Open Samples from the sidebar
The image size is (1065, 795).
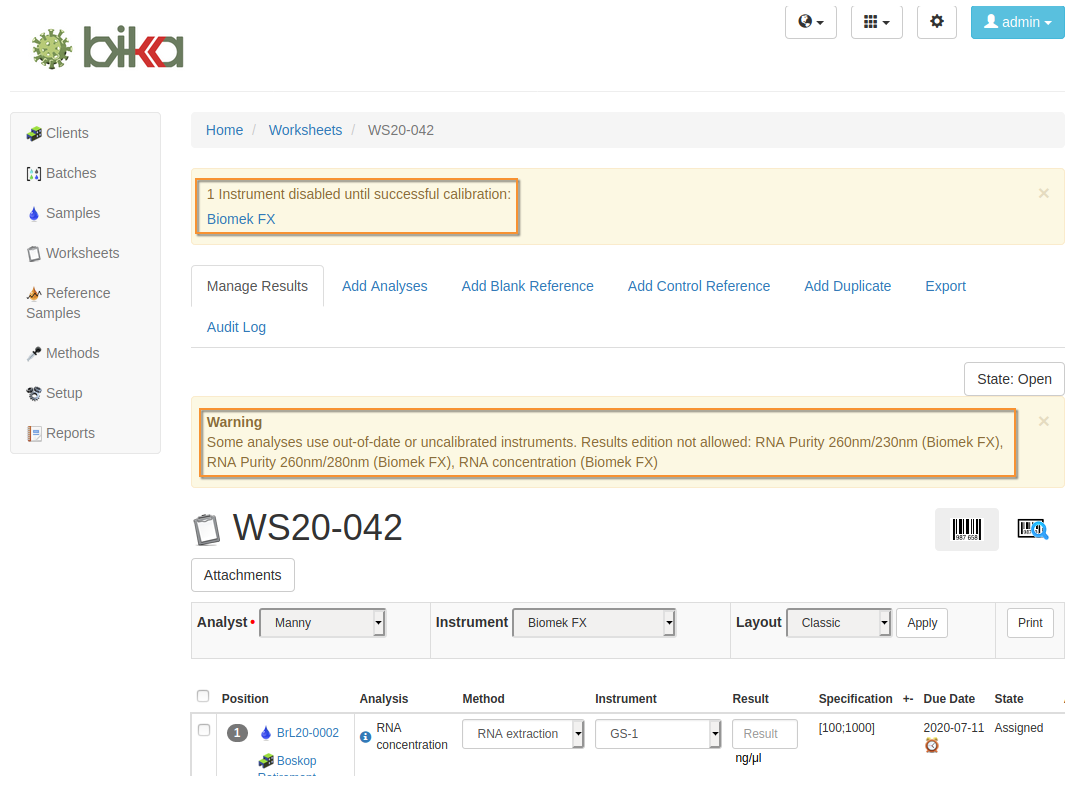pyautogui.click(x=74, y=213)
